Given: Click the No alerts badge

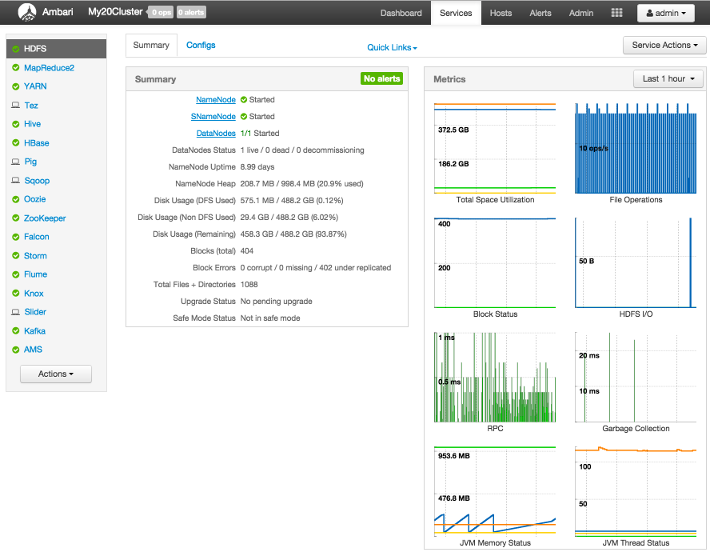Looking at the screenshot, I should point(381,79).
